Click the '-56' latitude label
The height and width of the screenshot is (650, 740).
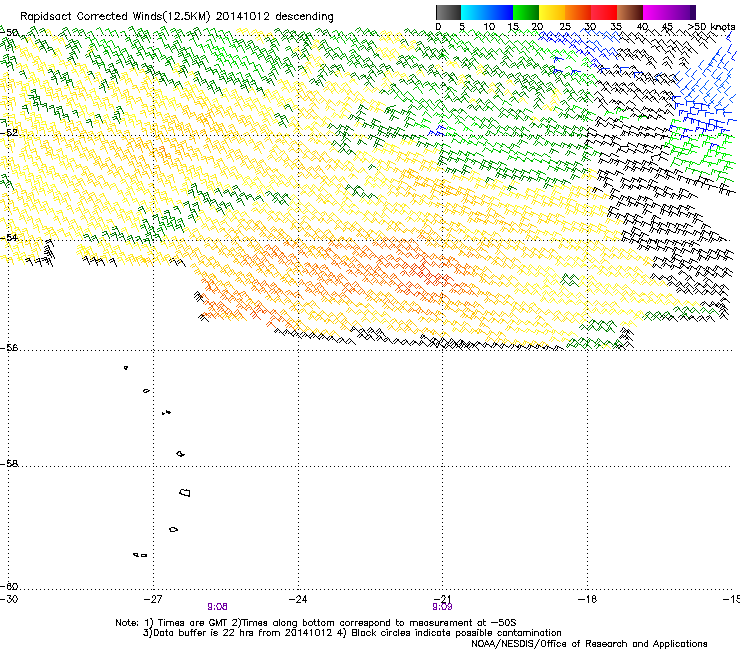pos(9,347)
